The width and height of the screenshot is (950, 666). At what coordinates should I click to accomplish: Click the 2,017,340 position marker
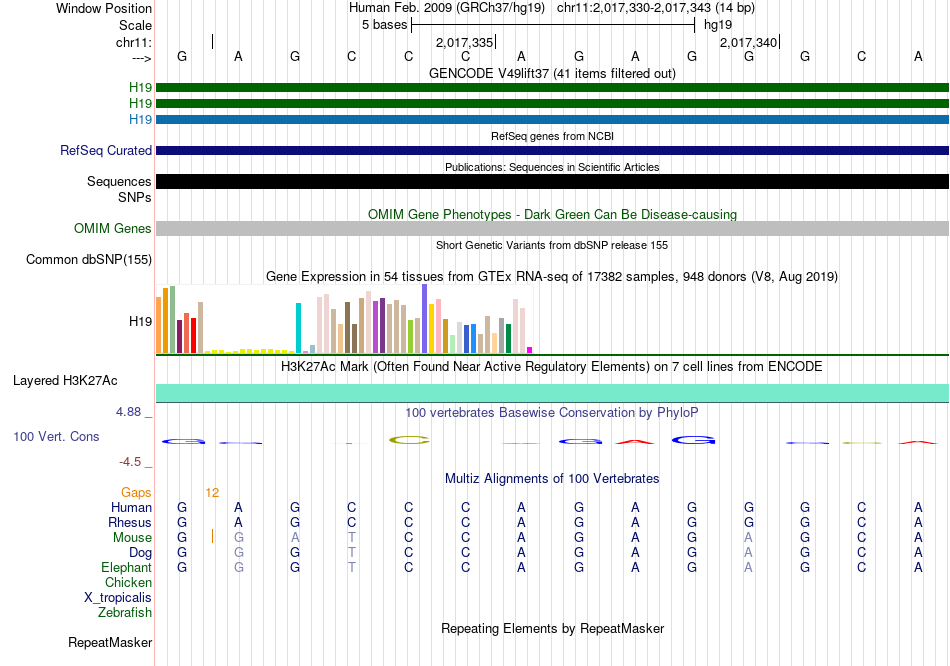[x=748, y=42]
